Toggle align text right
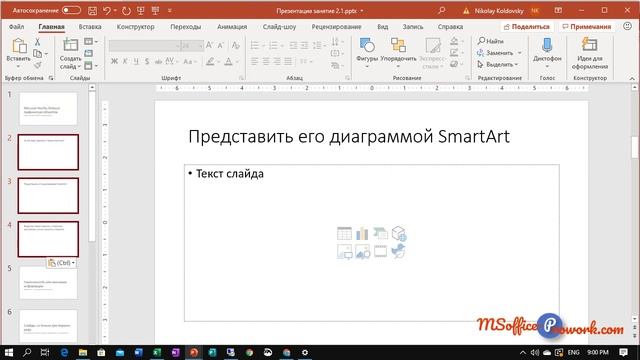 pos(277,61)
